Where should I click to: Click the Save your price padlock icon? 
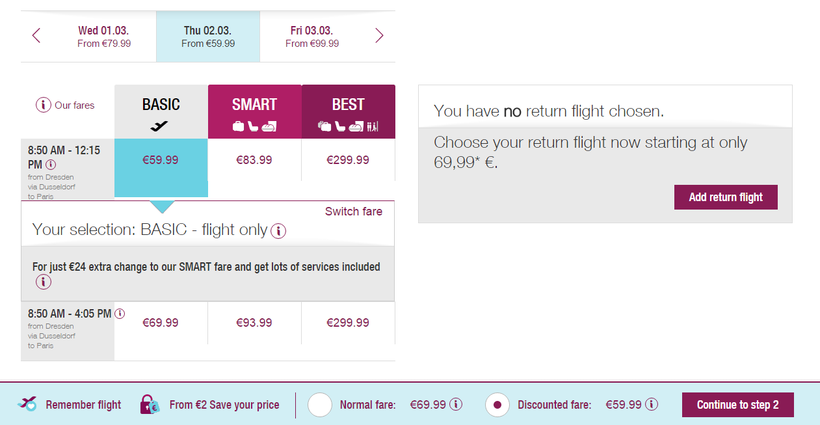coord(149,404)
